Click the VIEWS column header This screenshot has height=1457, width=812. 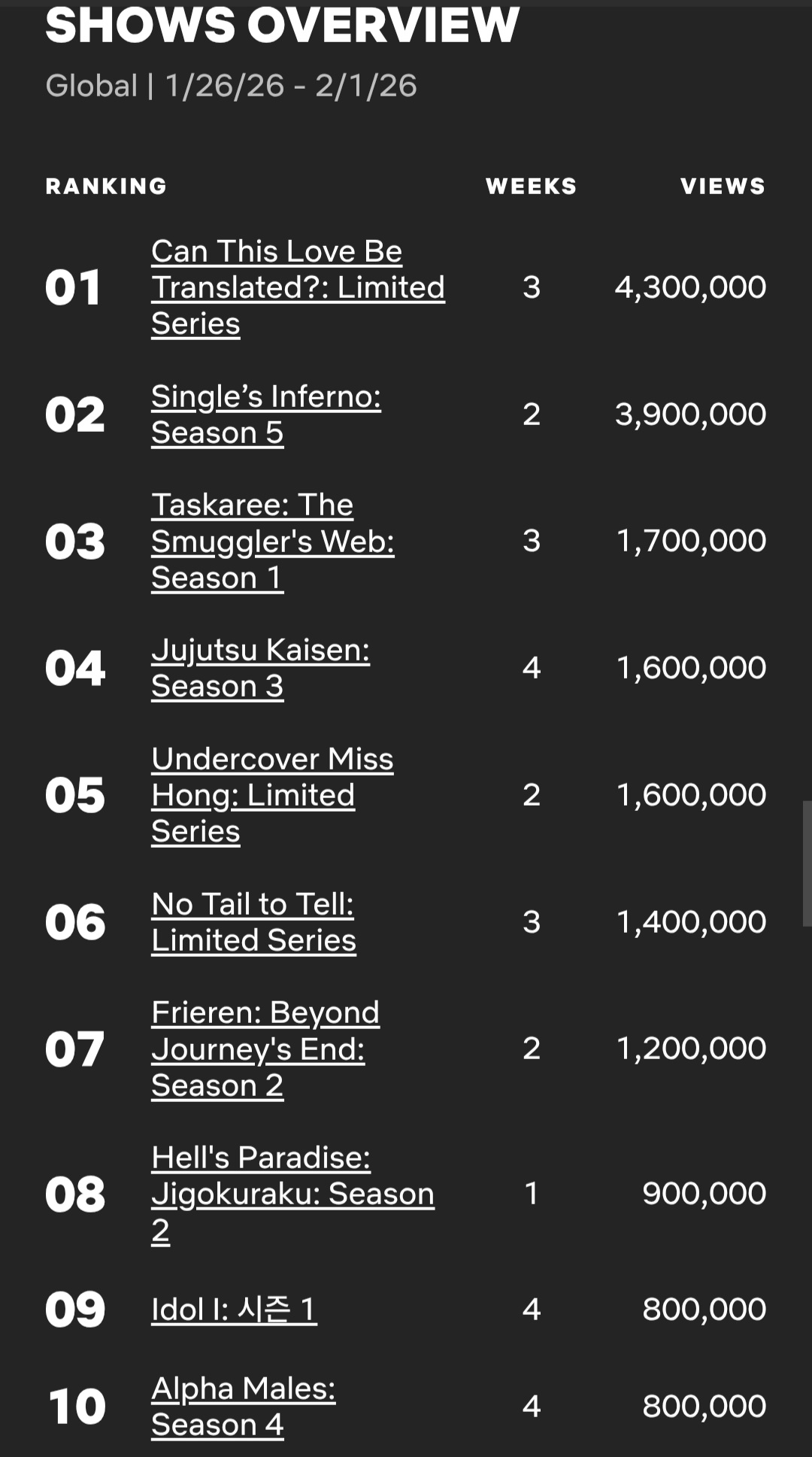point(723,186)
